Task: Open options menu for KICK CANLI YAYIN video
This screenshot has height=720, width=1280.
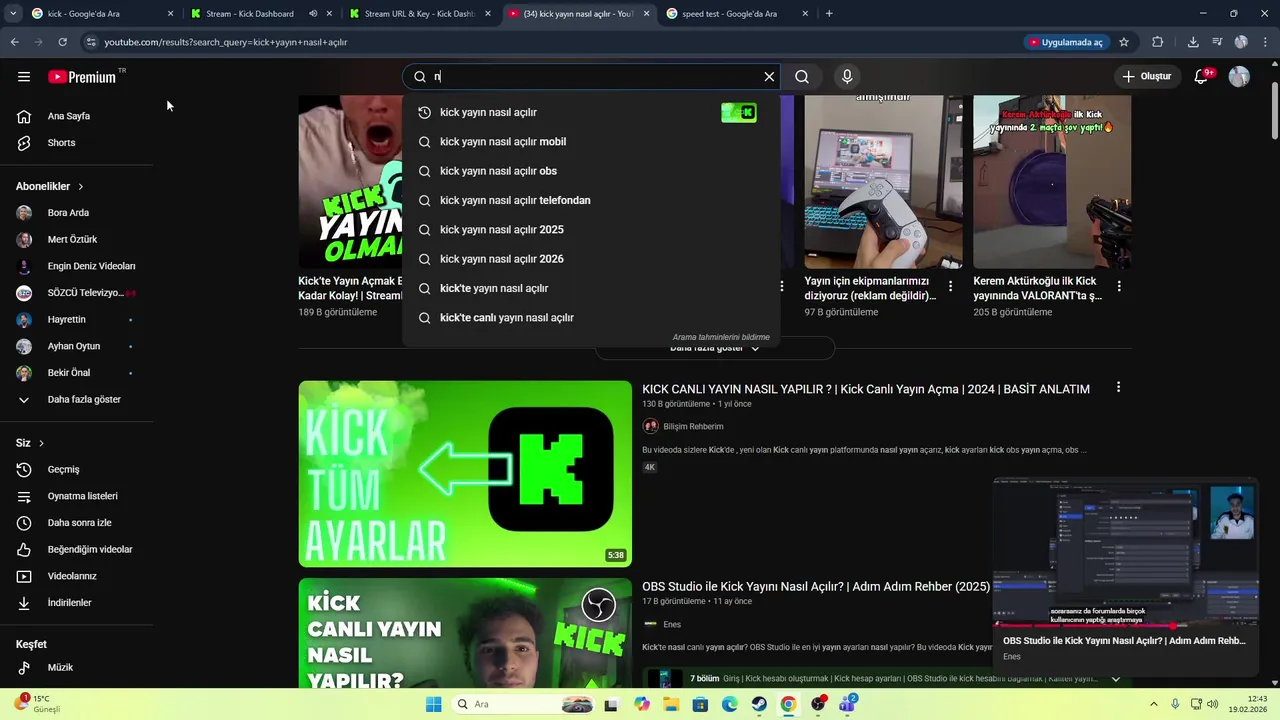Action: (x=1118, y=387)
